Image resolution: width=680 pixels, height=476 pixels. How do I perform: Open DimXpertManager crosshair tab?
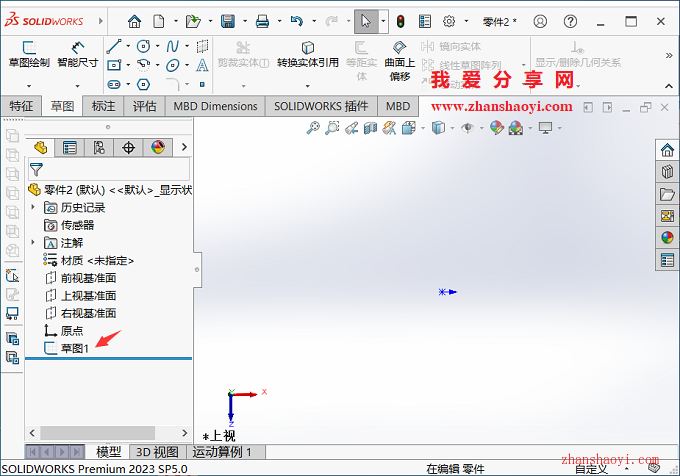128,148
